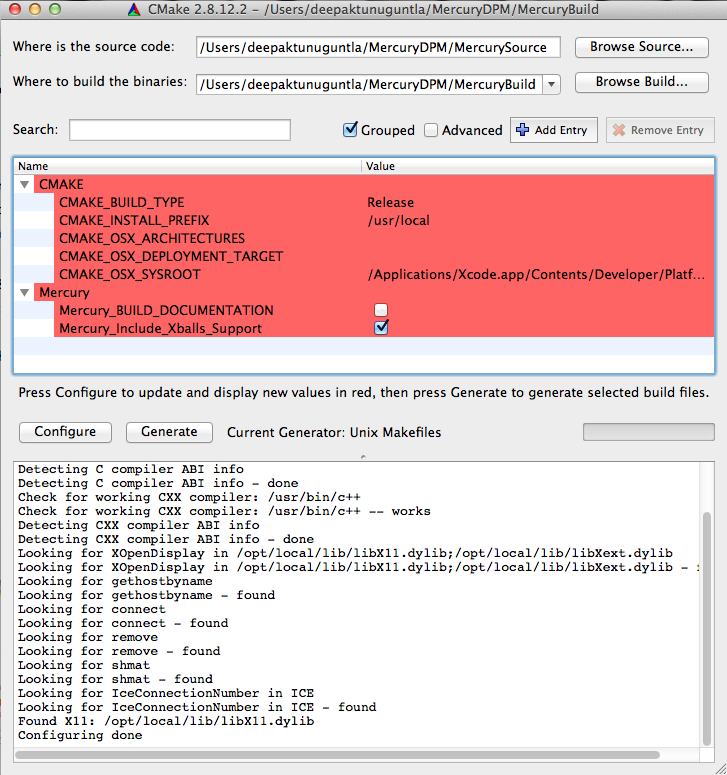Click the progress bar beside Current Generator
The image size is (727, 775).
[648, 431]
